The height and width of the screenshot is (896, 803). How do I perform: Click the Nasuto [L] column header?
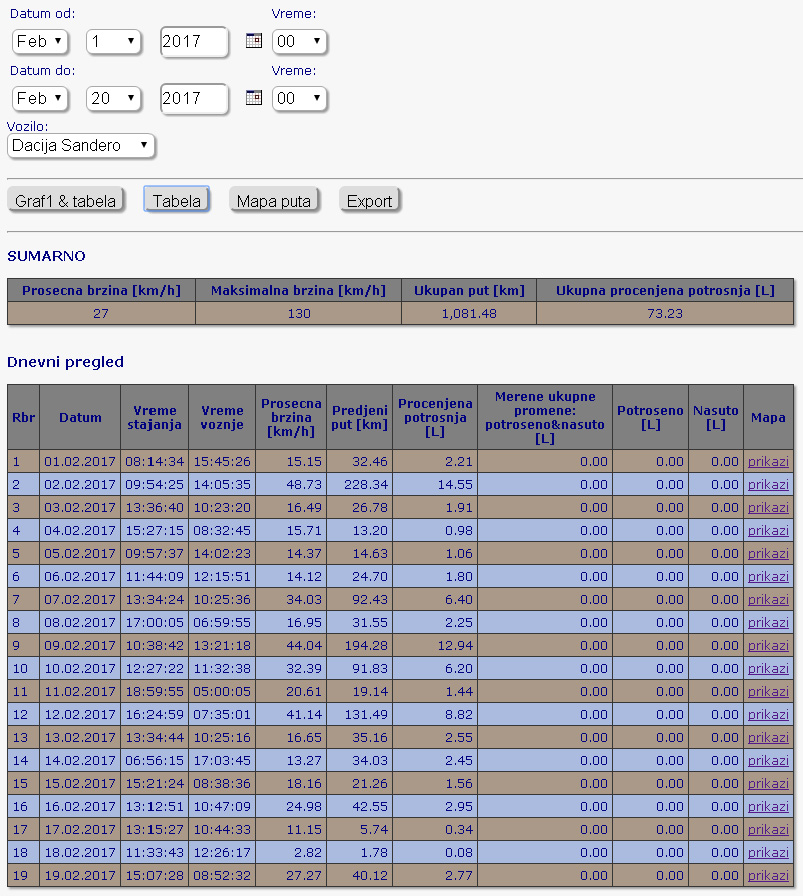coord(716,417)
